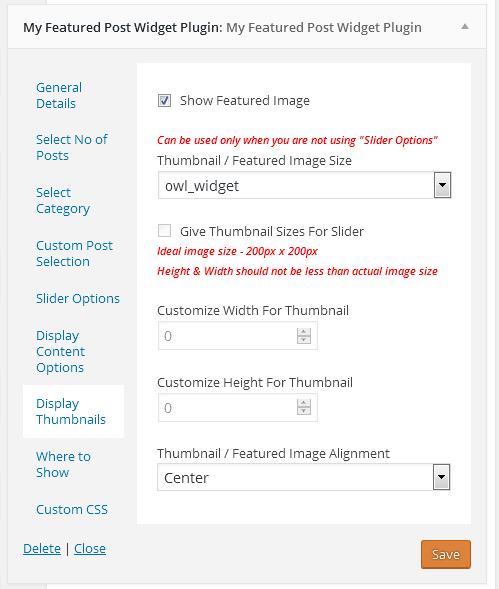Increase thumbnail width using up arrow

pyautogui.click(x=304, y=332)
